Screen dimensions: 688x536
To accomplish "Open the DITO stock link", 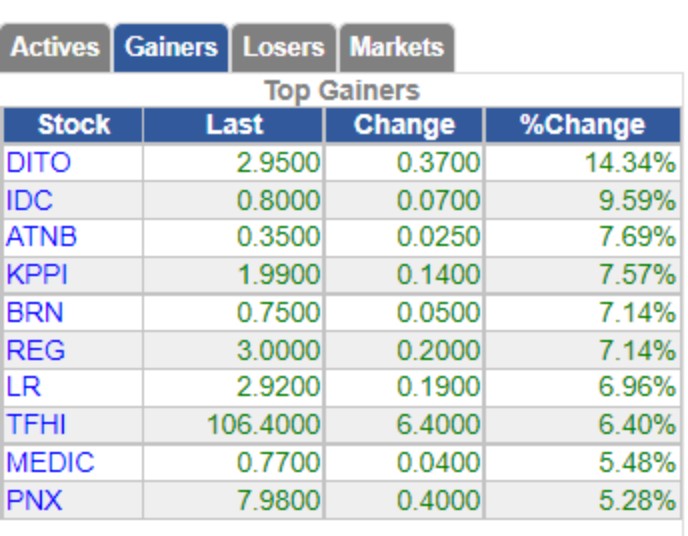I will tap(39, 162).
